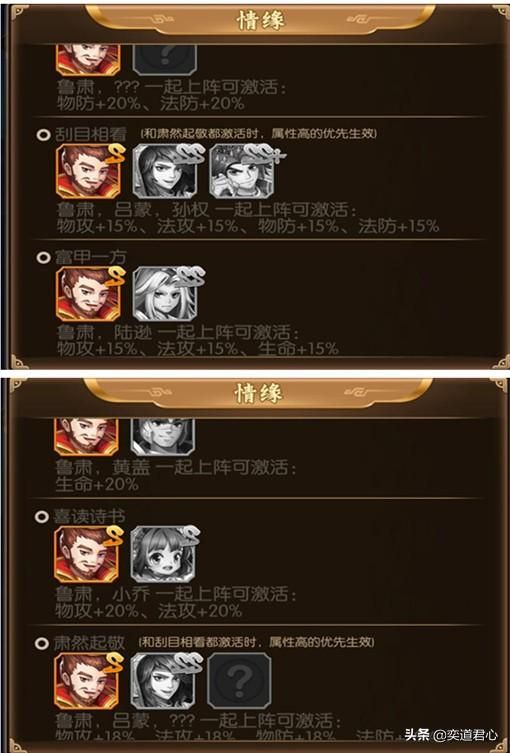Select the 富甲一方 bond radio marker
Screen dimensions: 510x753
point(43,258)
